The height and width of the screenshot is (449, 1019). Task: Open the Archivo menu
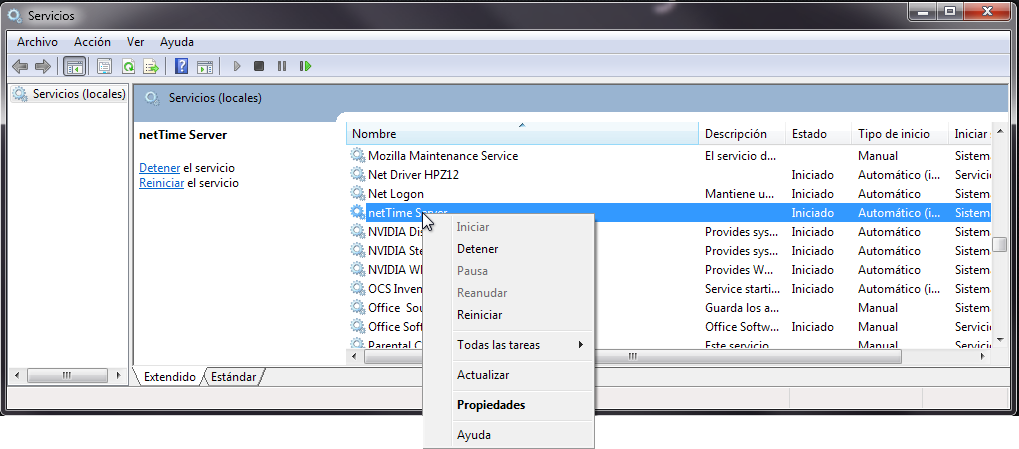(x=37, y=42)
